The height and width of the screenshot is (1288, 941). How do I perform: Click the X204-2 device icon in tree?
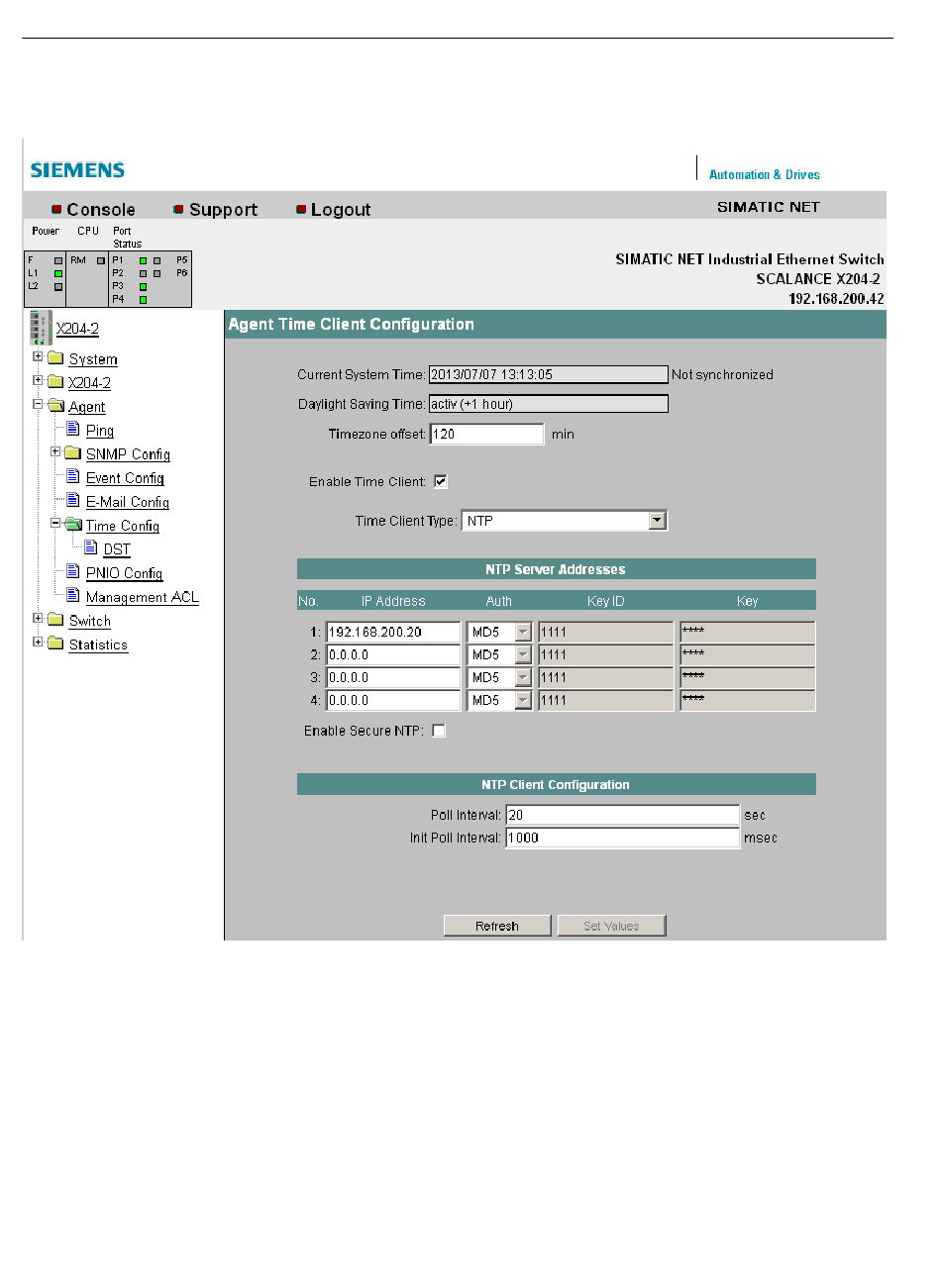tap(41, 328)
